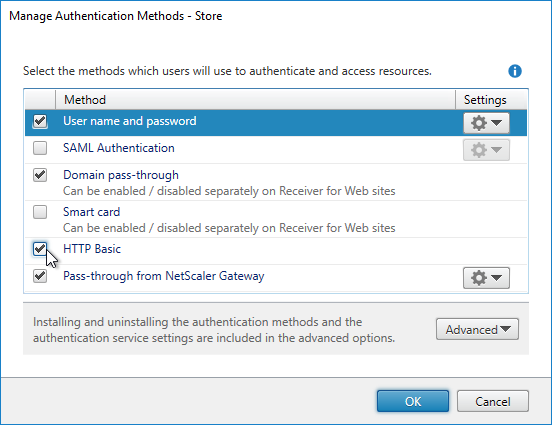Uncheck HTTP Basic checkbox
The height and width of the screenshot is (425, 552).
pos(40,249)
